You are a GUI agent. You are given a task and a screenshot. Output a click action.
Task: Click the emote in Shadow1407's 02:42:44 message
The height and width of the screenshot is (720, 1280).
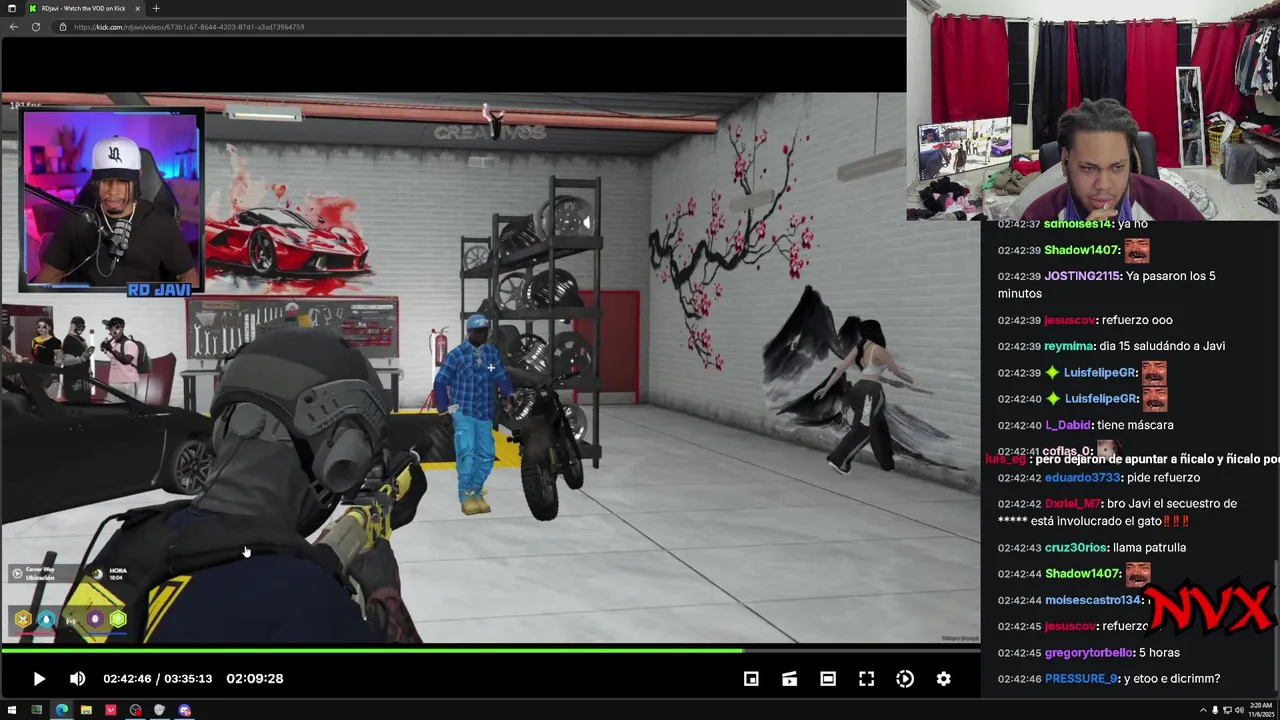(1137, 574)
